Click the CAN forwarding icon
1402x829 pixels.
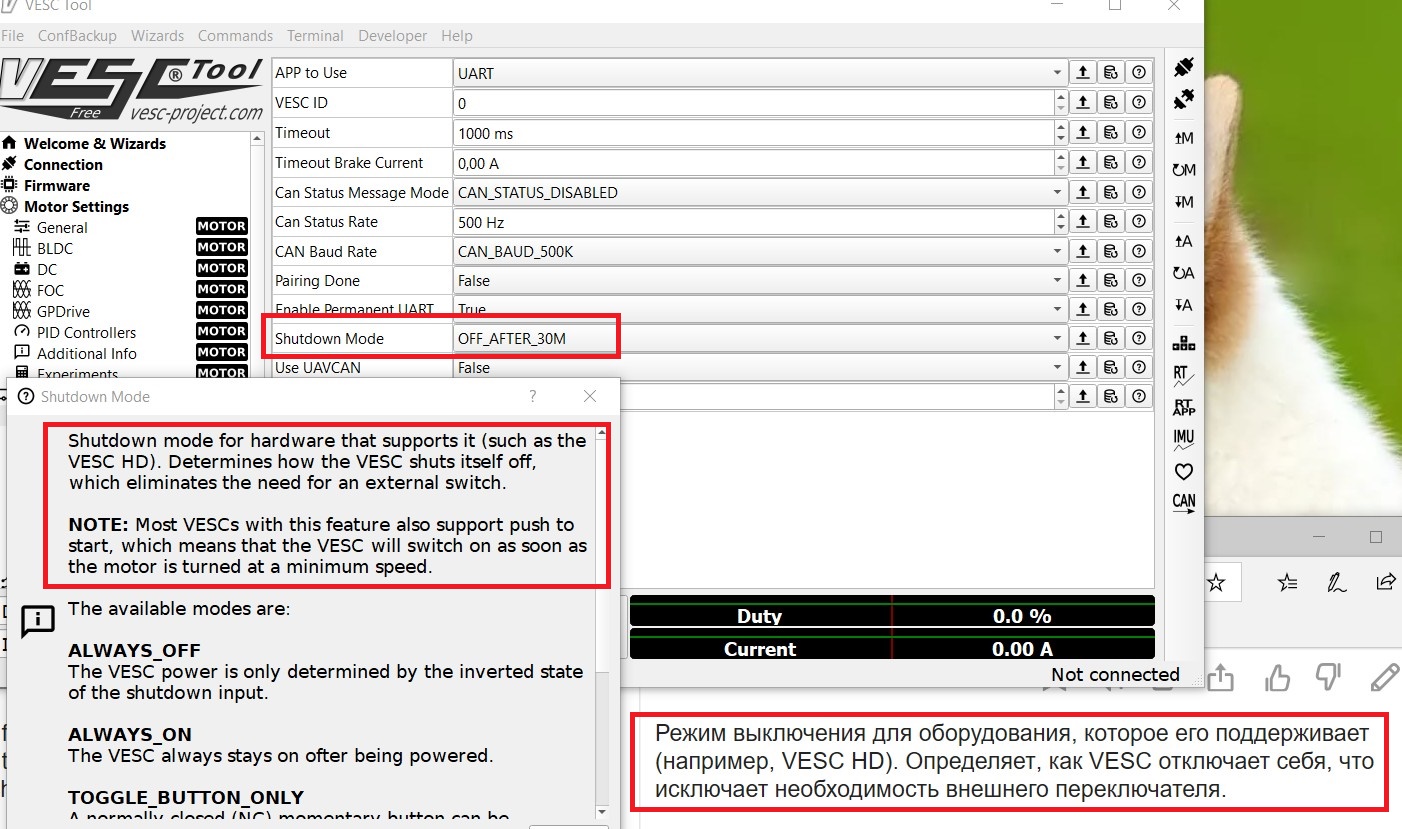coord(1184,503)
